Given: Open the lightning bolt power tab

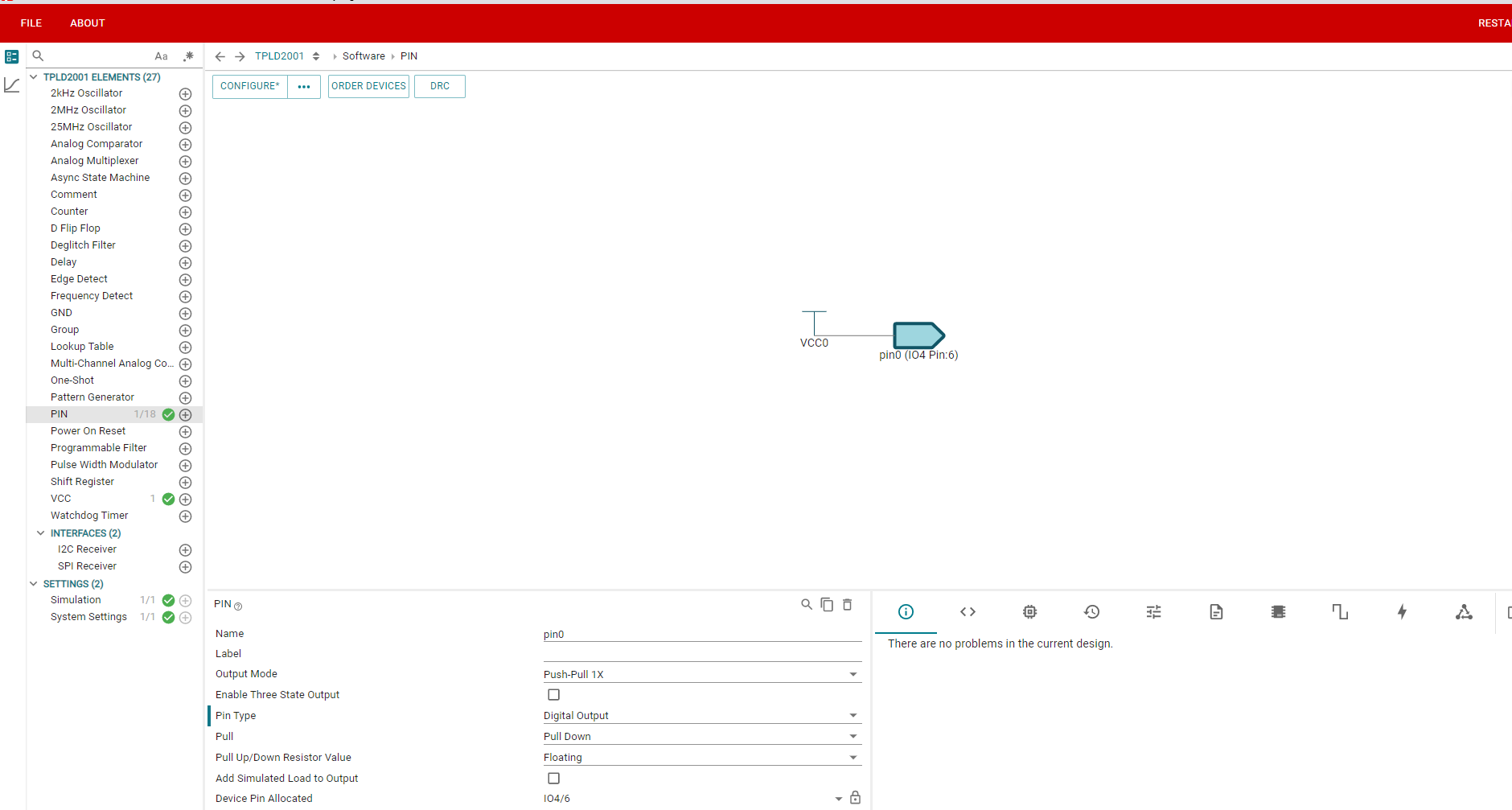Looking at the screenshot, I should (1402, 612).
